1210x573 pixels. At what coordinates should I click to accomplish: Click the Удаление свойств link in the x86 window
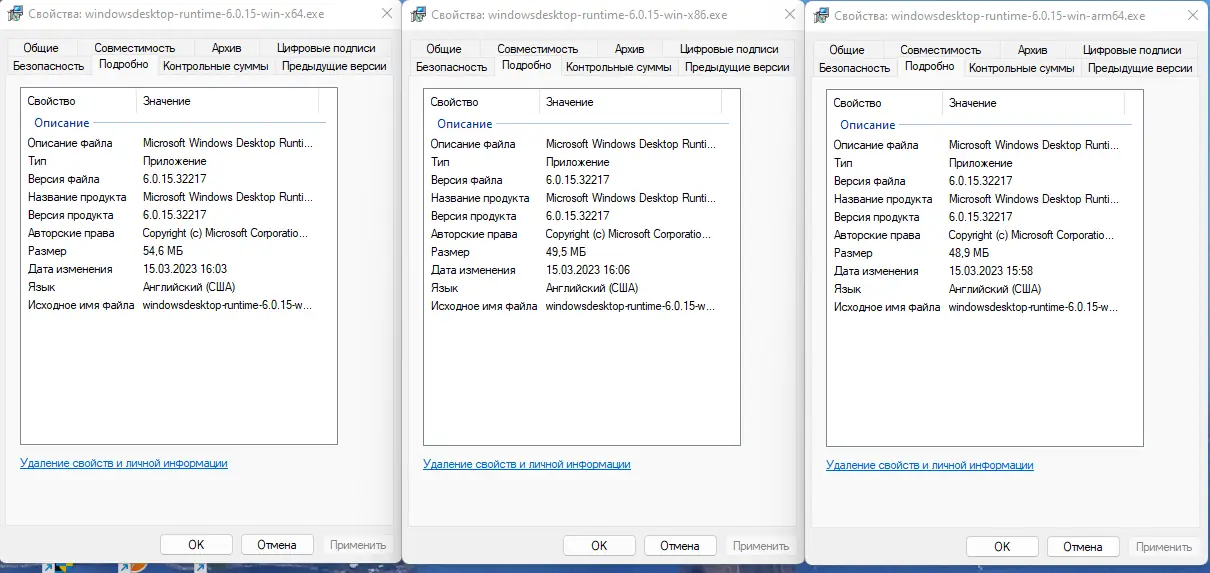[x=527, y=464]
